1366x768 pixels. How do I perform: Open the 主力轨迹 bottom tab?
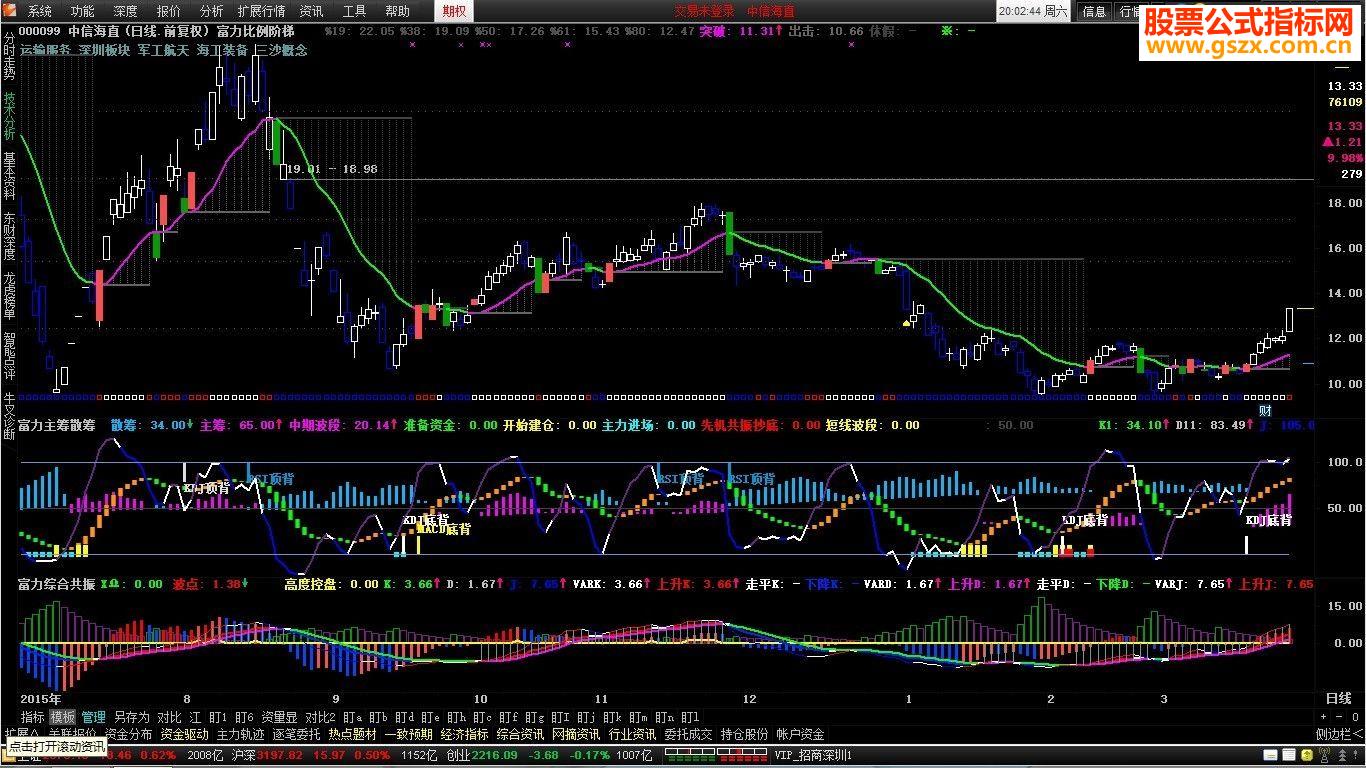(240, 734)
